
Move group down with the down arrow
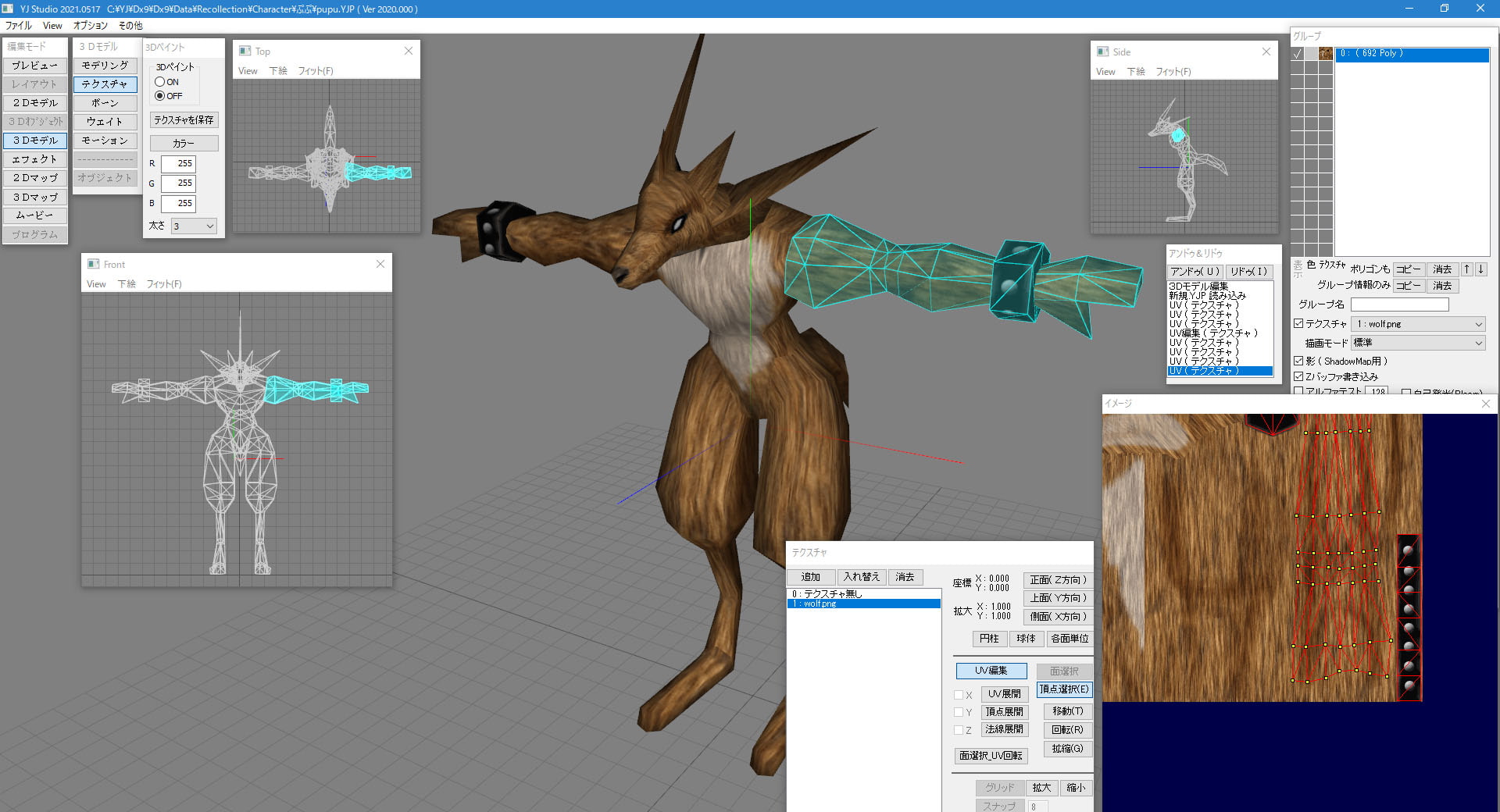pyautogui.click(x=1480, y=269)
